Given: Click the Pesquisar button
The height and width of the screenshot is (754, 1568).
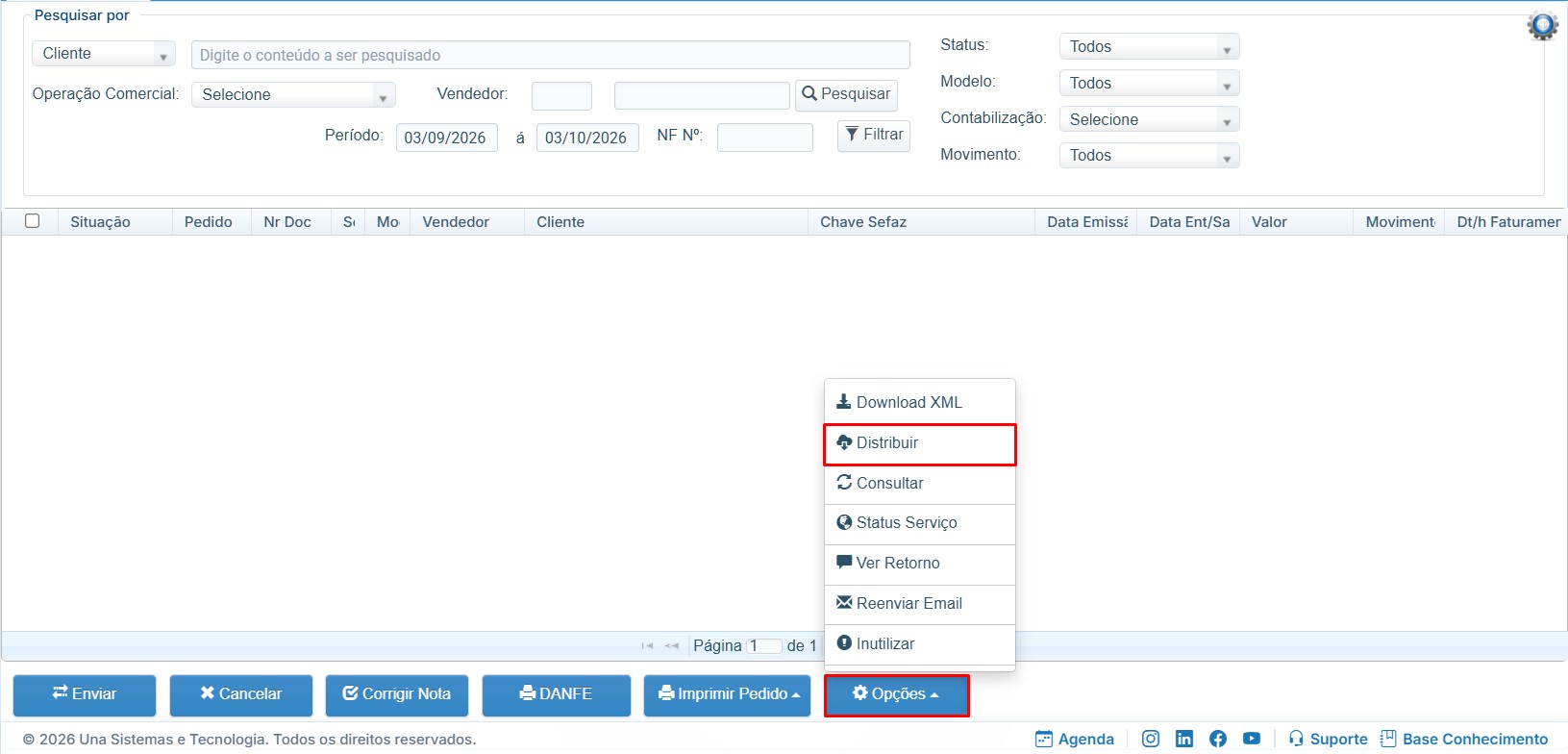Looking at the screenshot, I should click(846, 94).
